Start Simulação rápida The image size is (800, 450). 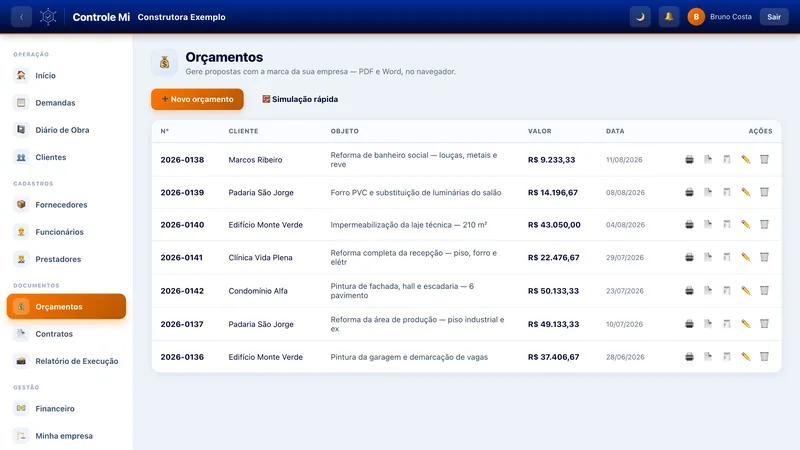[300, 99]
